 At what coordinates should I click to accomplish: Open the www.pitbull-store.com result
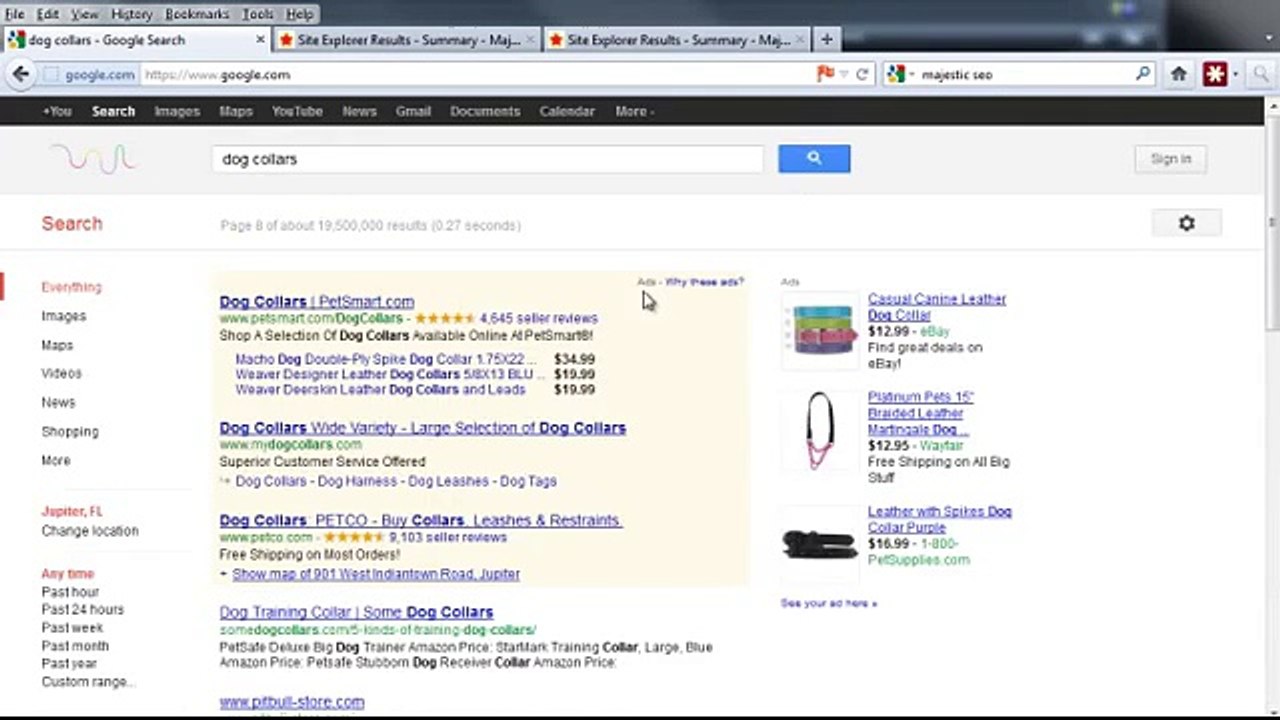coord(291,702)
